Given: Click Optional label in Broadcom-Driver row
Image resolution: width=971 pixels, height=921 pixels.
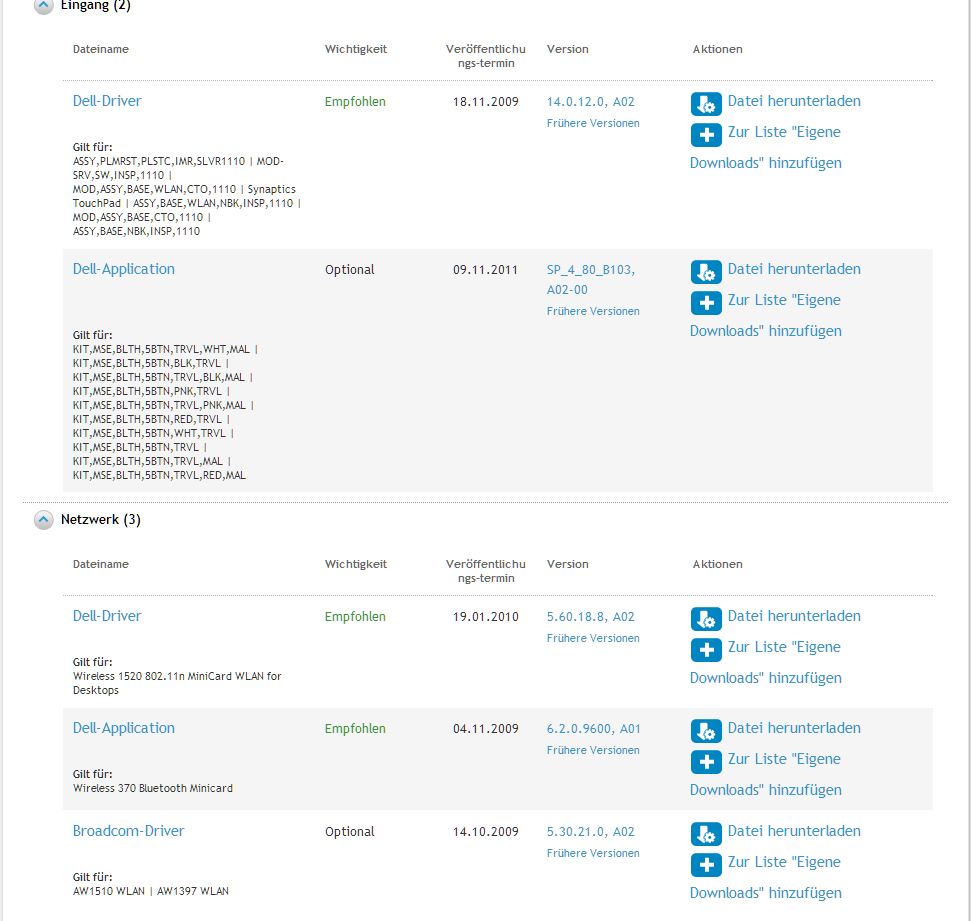Looking at the screenshot, I should (x=349, y=832).
